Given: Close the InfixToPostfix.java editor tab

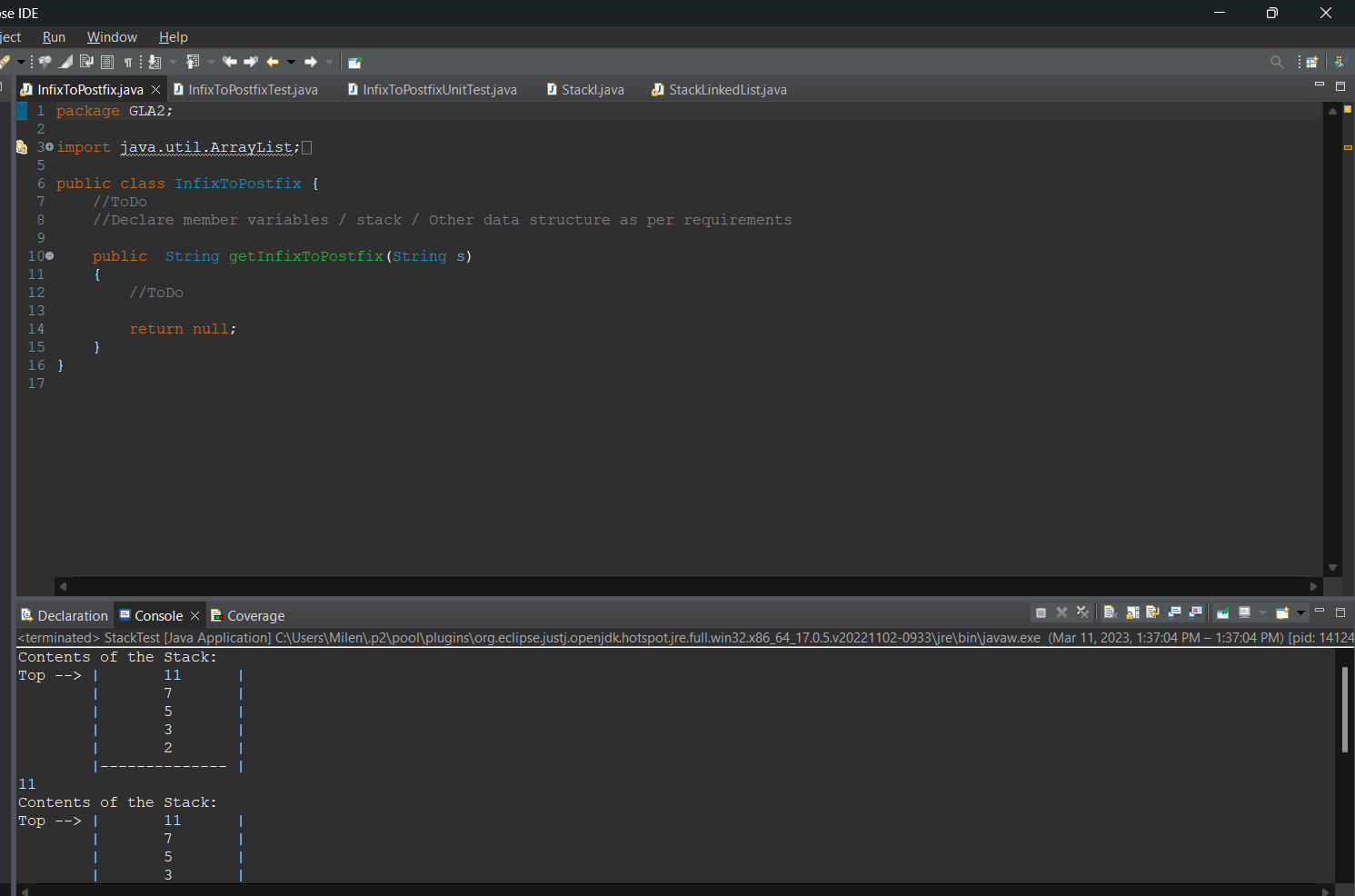Looking at the screenshot, I should [x=155, y=90].
